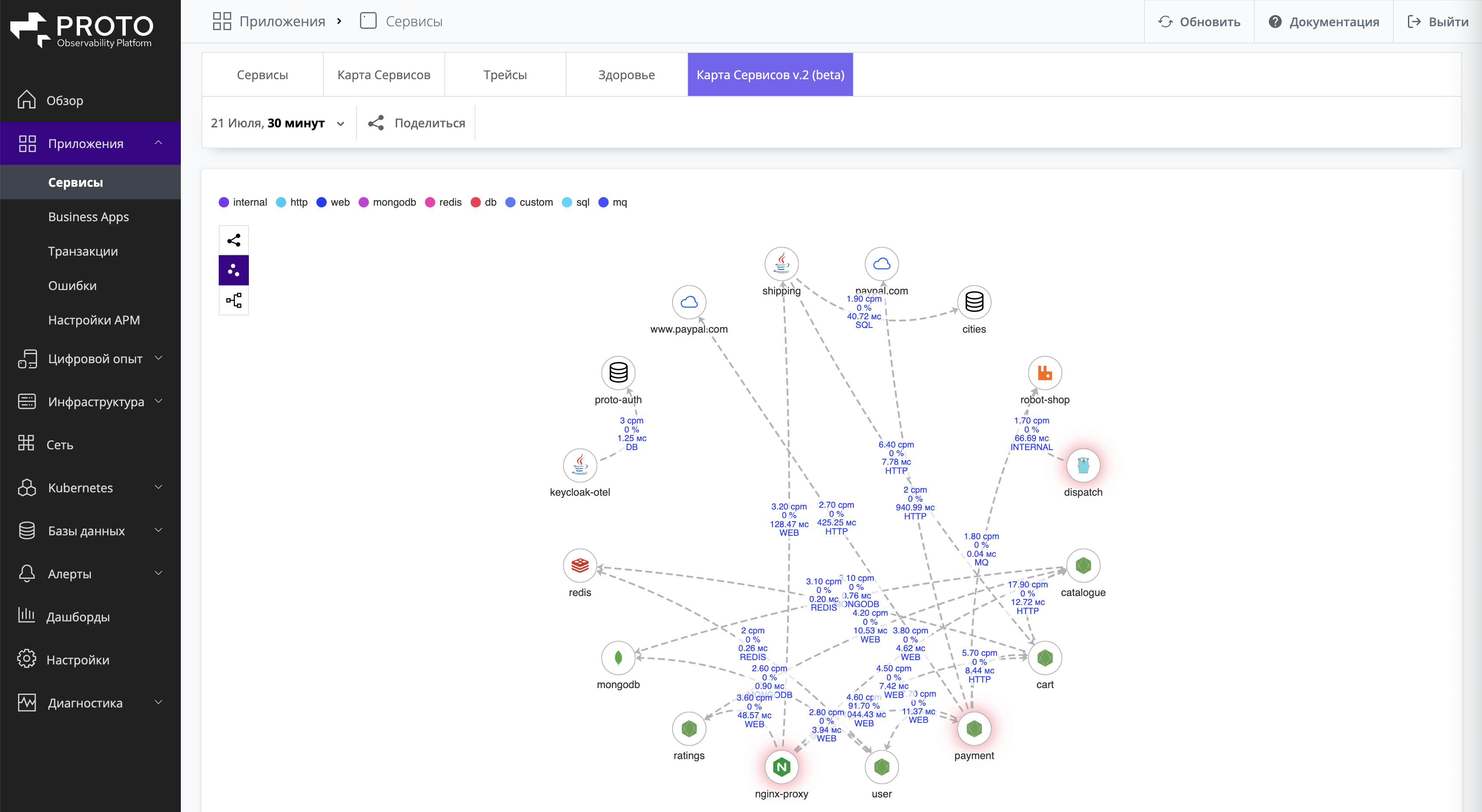Select Карта Сервисов v.2 (beta) tab
1482x812 pixels.
[x=770, y=75]
